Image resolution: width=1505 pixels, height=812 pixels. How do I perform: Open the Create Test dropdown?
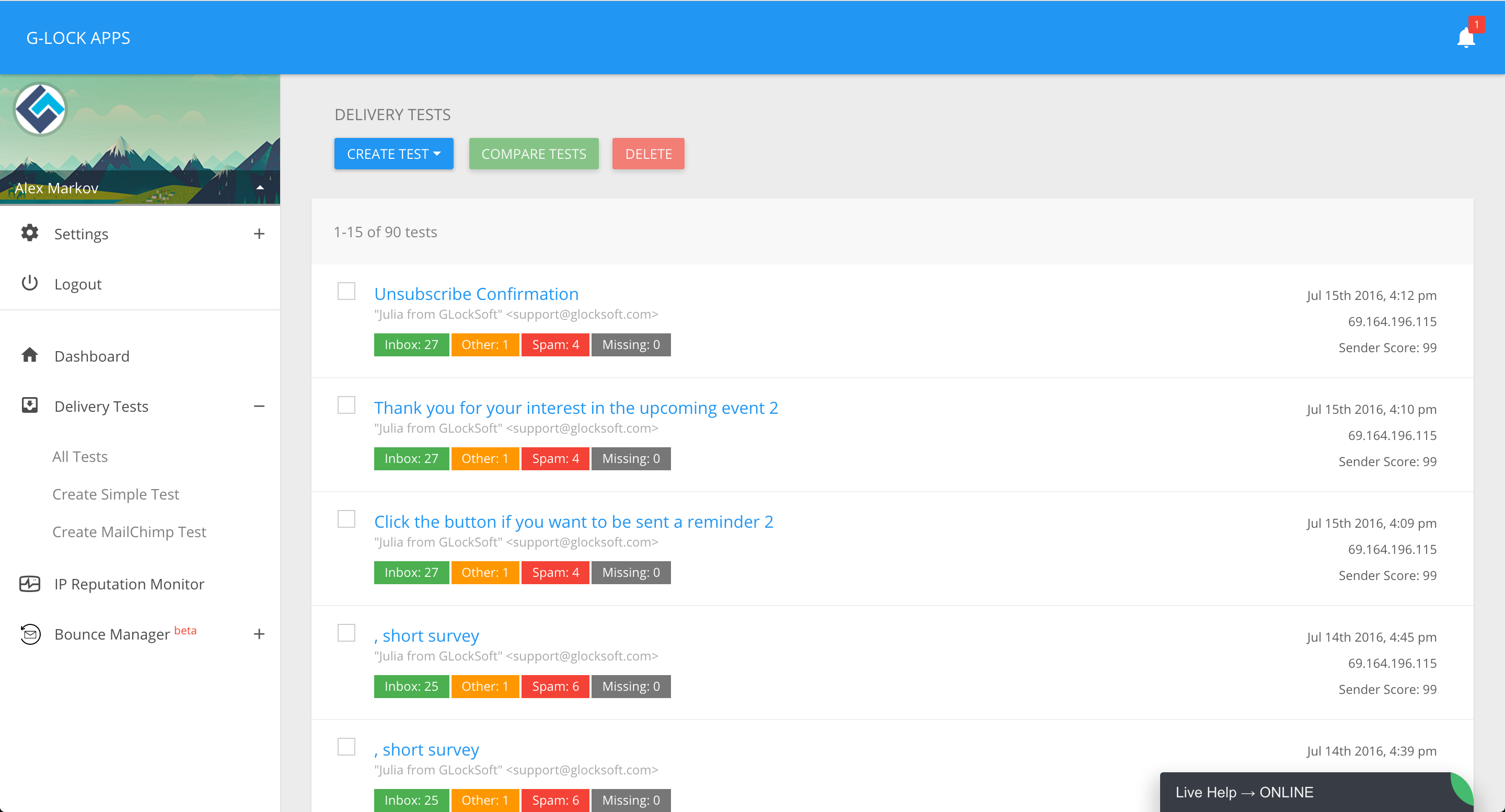coord(393,154)
